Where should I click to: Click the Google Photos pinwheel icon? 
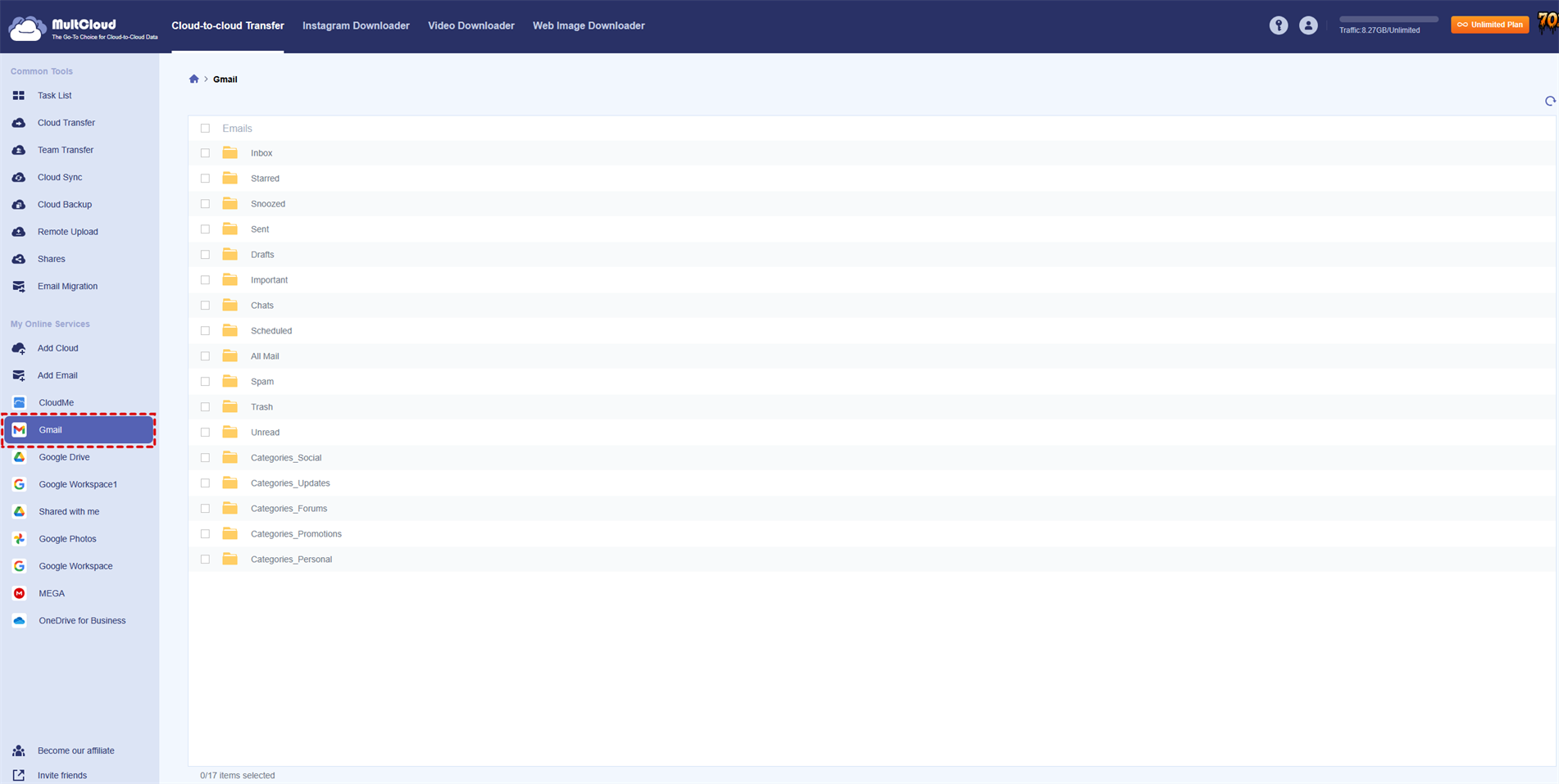(19, 539)
